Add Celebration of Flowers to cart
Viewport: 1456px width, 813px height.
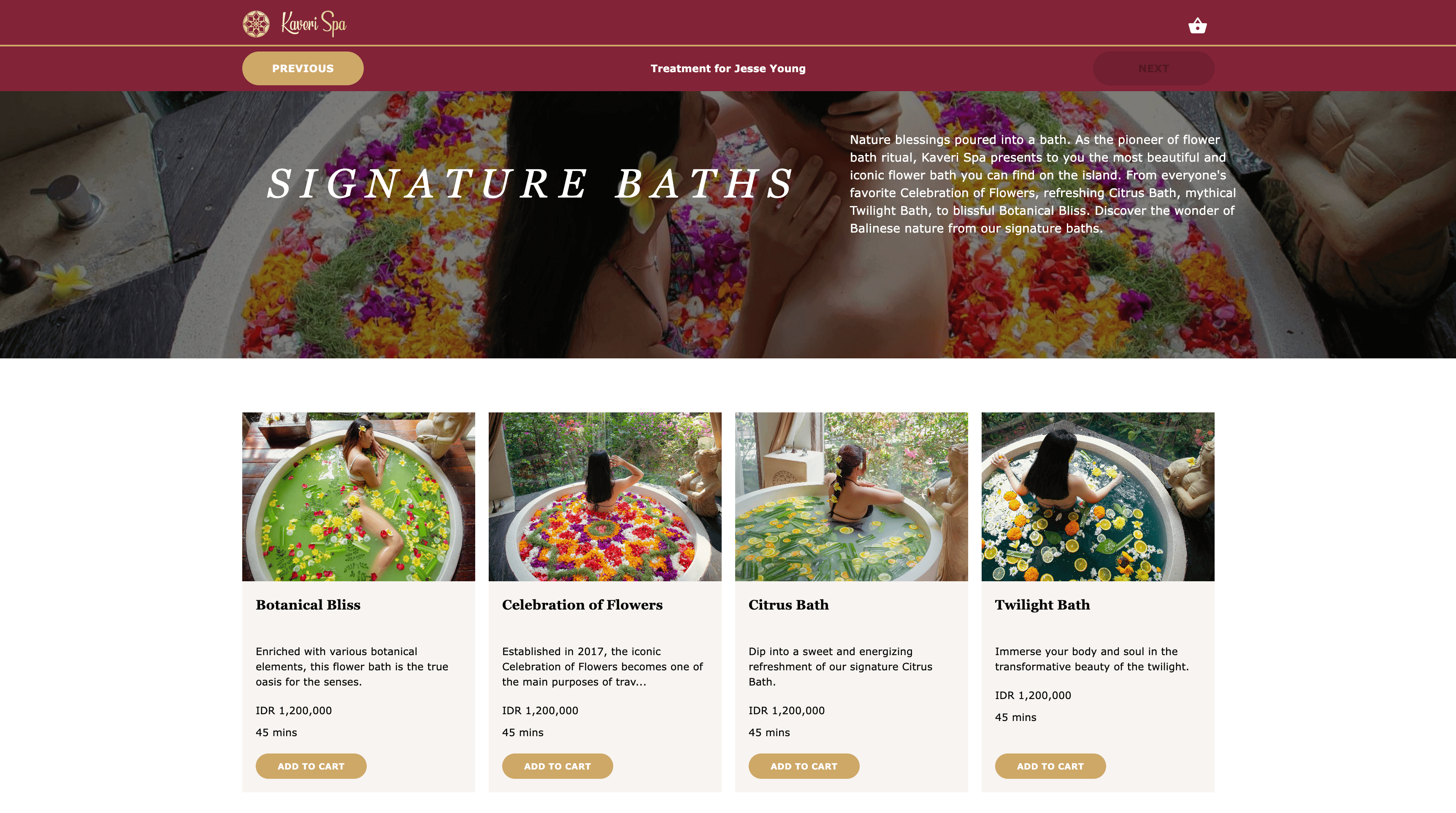point(558,766)
